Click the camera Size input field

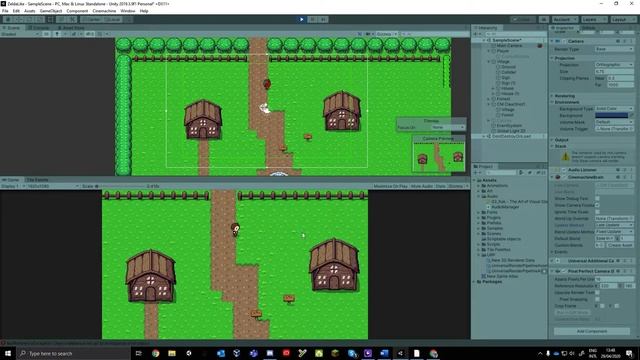coord(614,71)
